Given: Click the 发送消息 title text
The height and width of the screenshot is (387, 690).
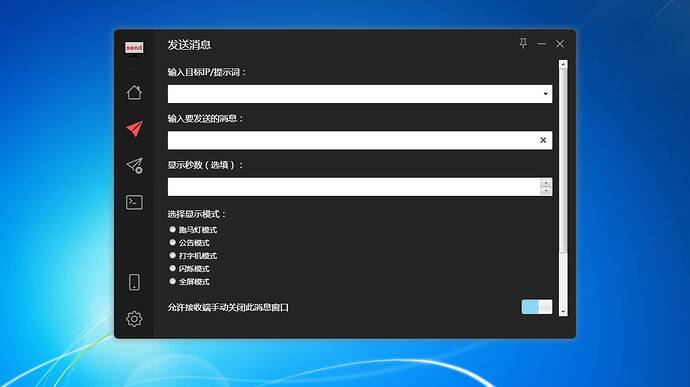Looking at the screenshot, I should tap(189, 45).
